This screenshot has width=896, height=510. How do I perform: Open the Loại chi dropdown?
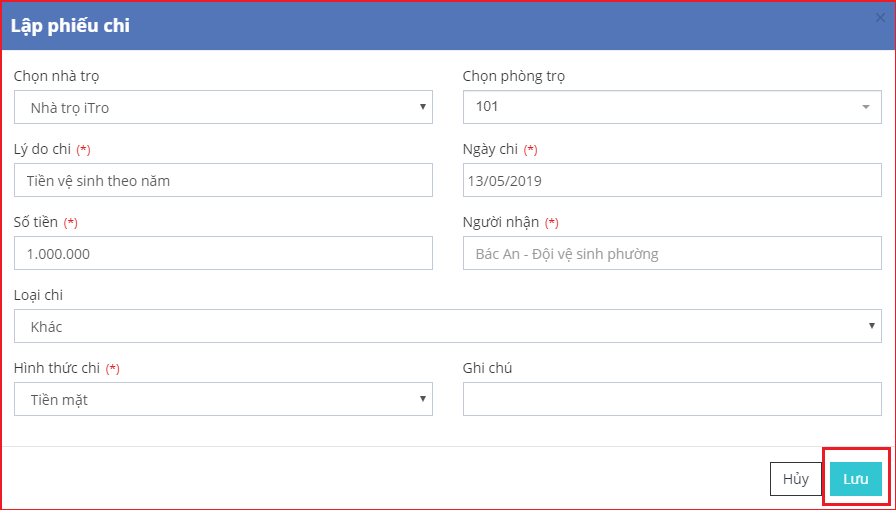[447, 326]
